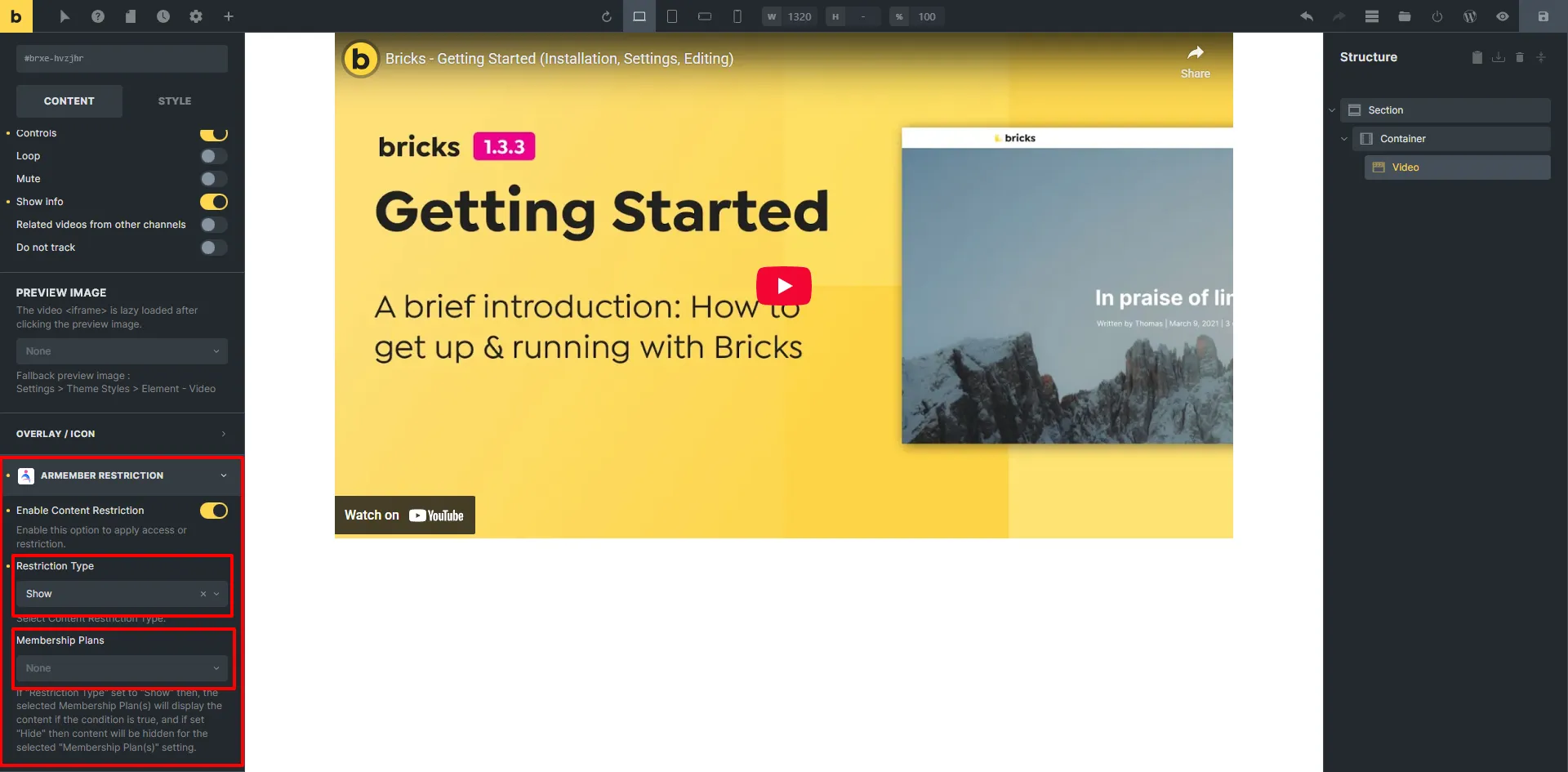Add a new element with the plus icon
Screen dimensions: 1568x772
tap(229, 16)
